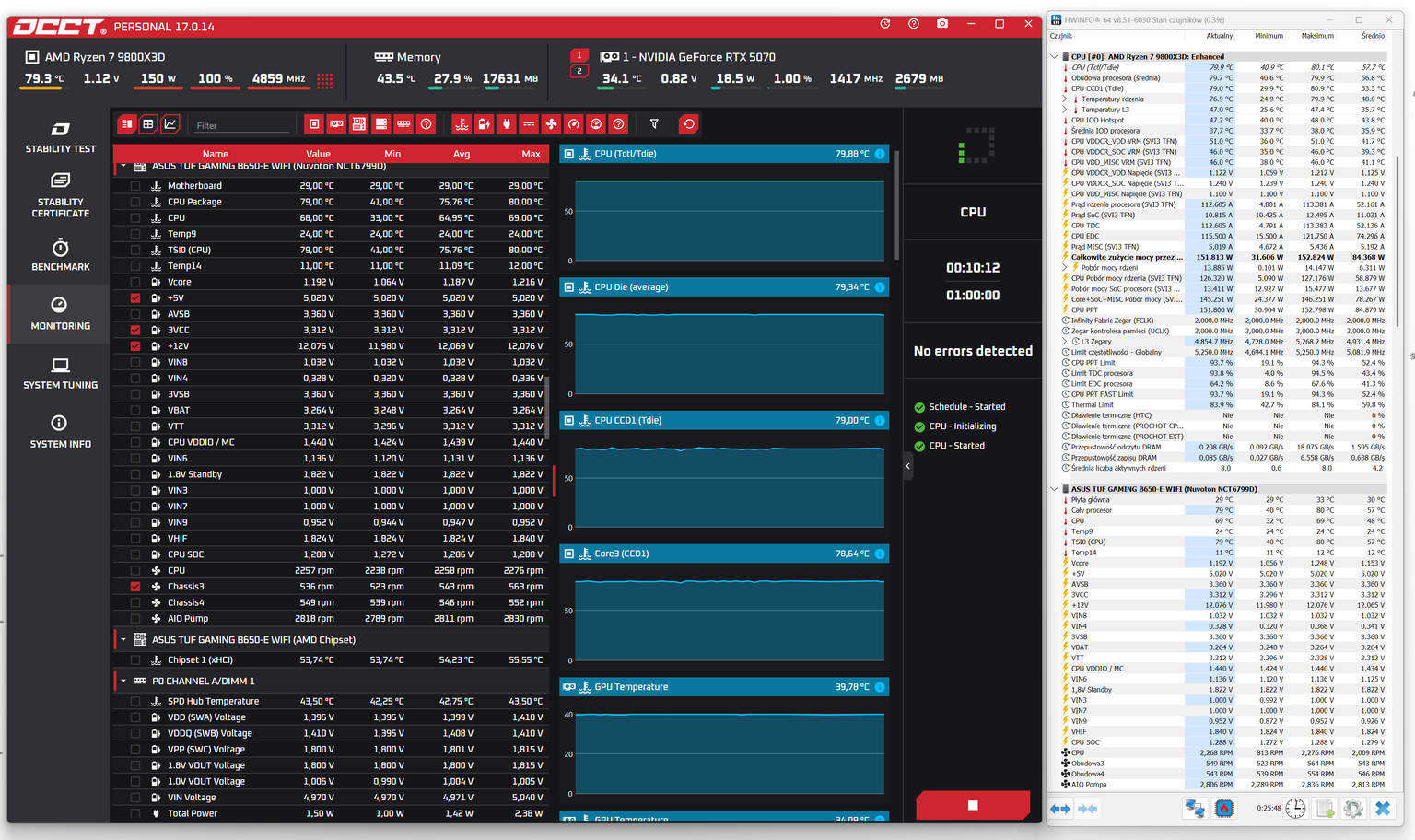Check the Chipset 1 (xHCI) checkbox
Viewport: 1415px width, 840px height.
(x=135, y=659)
